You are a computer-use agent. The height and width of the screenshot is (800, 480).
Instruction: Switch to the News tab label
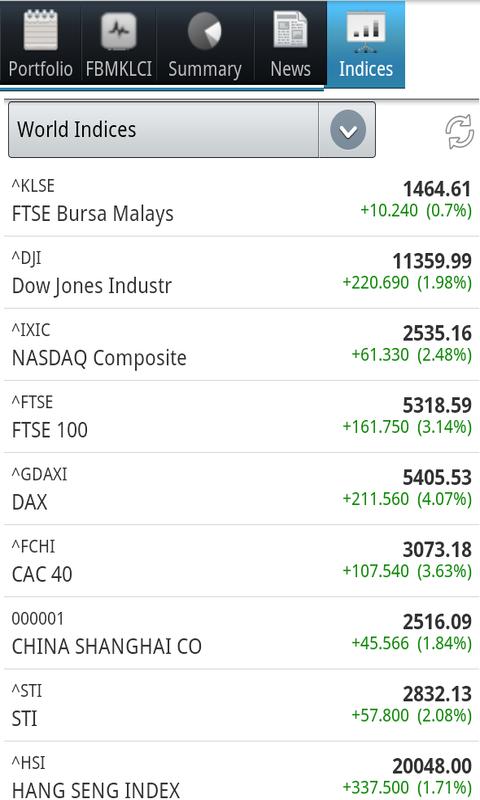tap(290, 68)
